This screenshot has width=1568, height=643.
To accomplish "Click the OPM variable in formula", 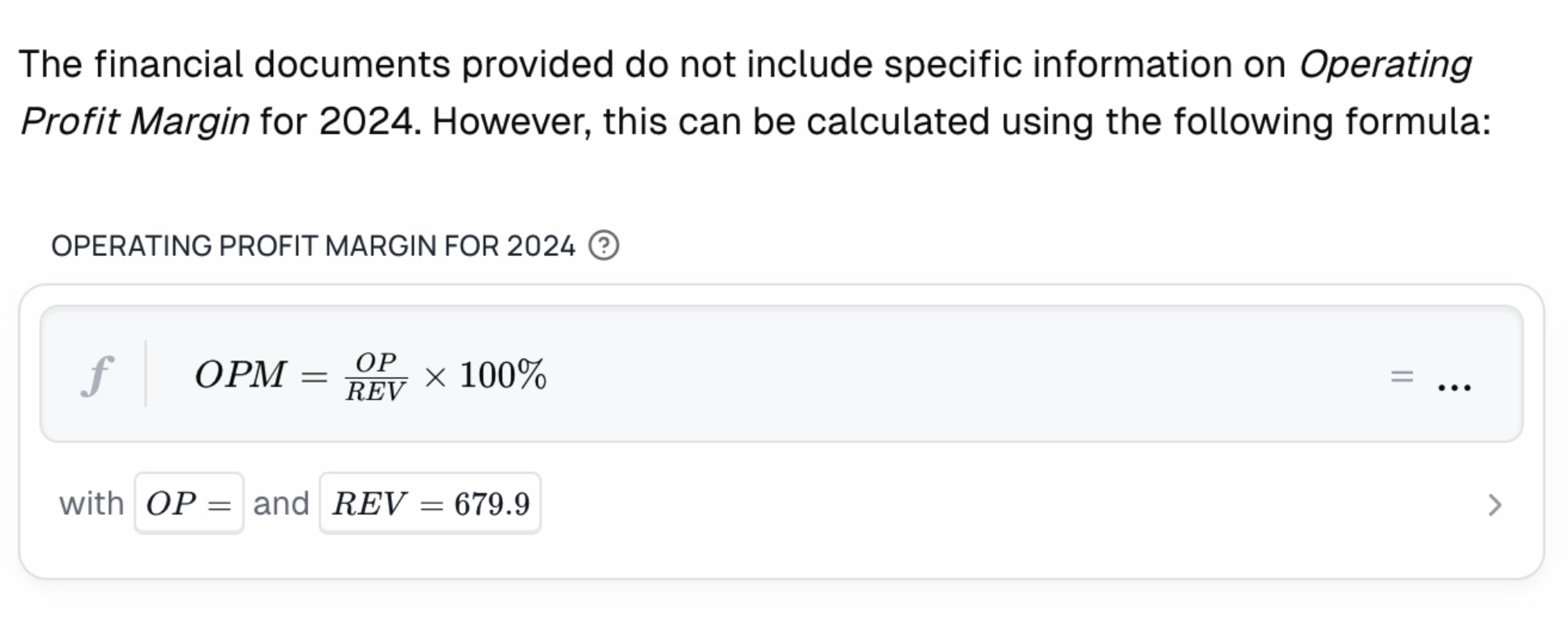I will [240, 375].
